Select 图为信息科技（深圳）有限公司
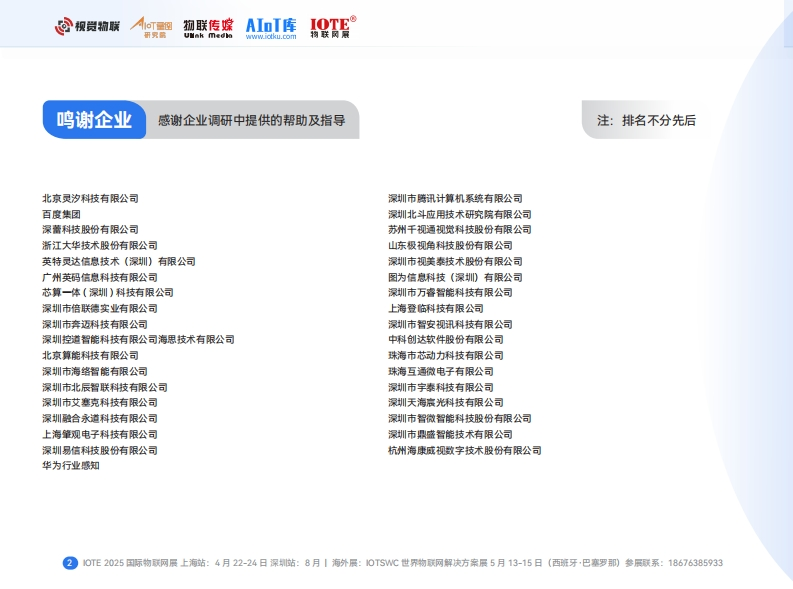 [x=455, y=278]
